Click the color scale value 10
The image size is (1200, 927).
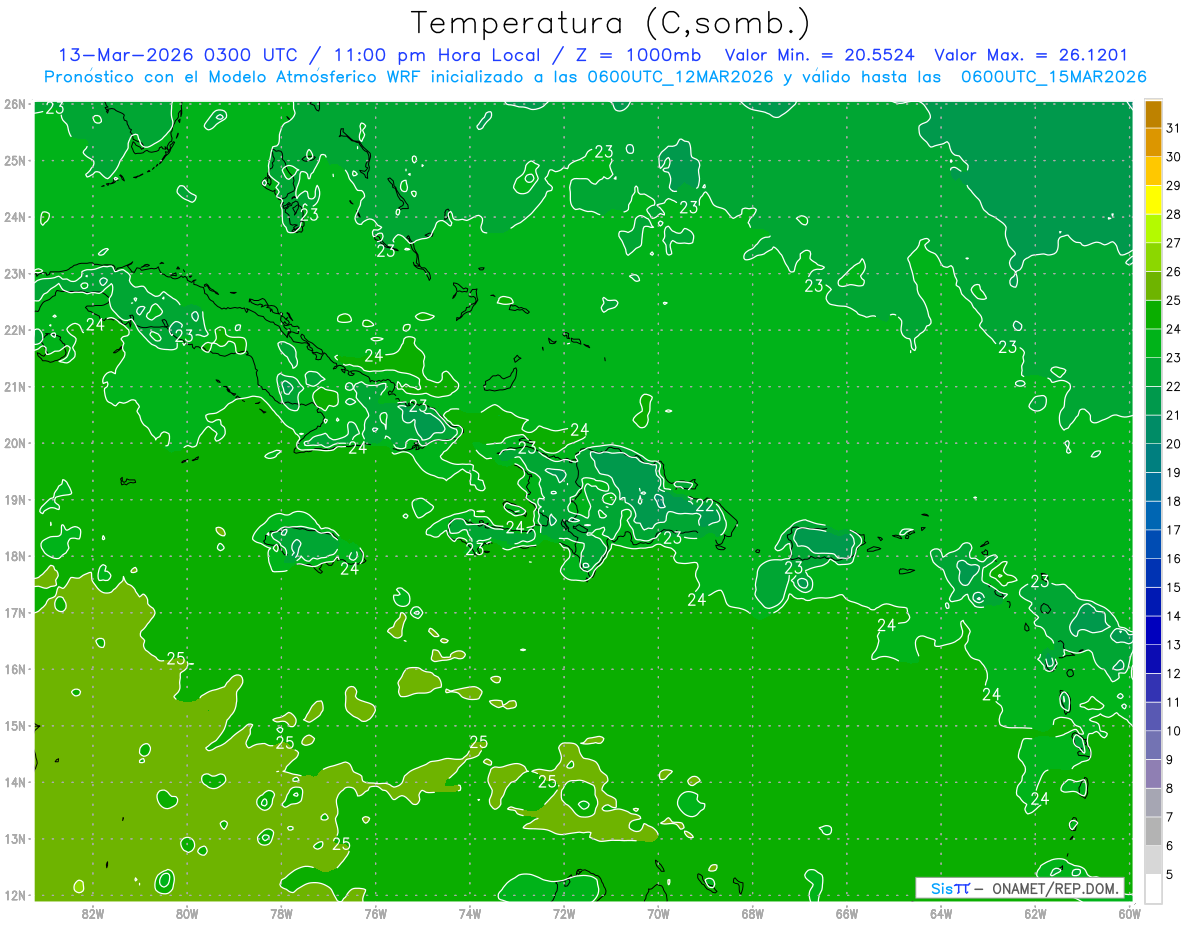1174,731
